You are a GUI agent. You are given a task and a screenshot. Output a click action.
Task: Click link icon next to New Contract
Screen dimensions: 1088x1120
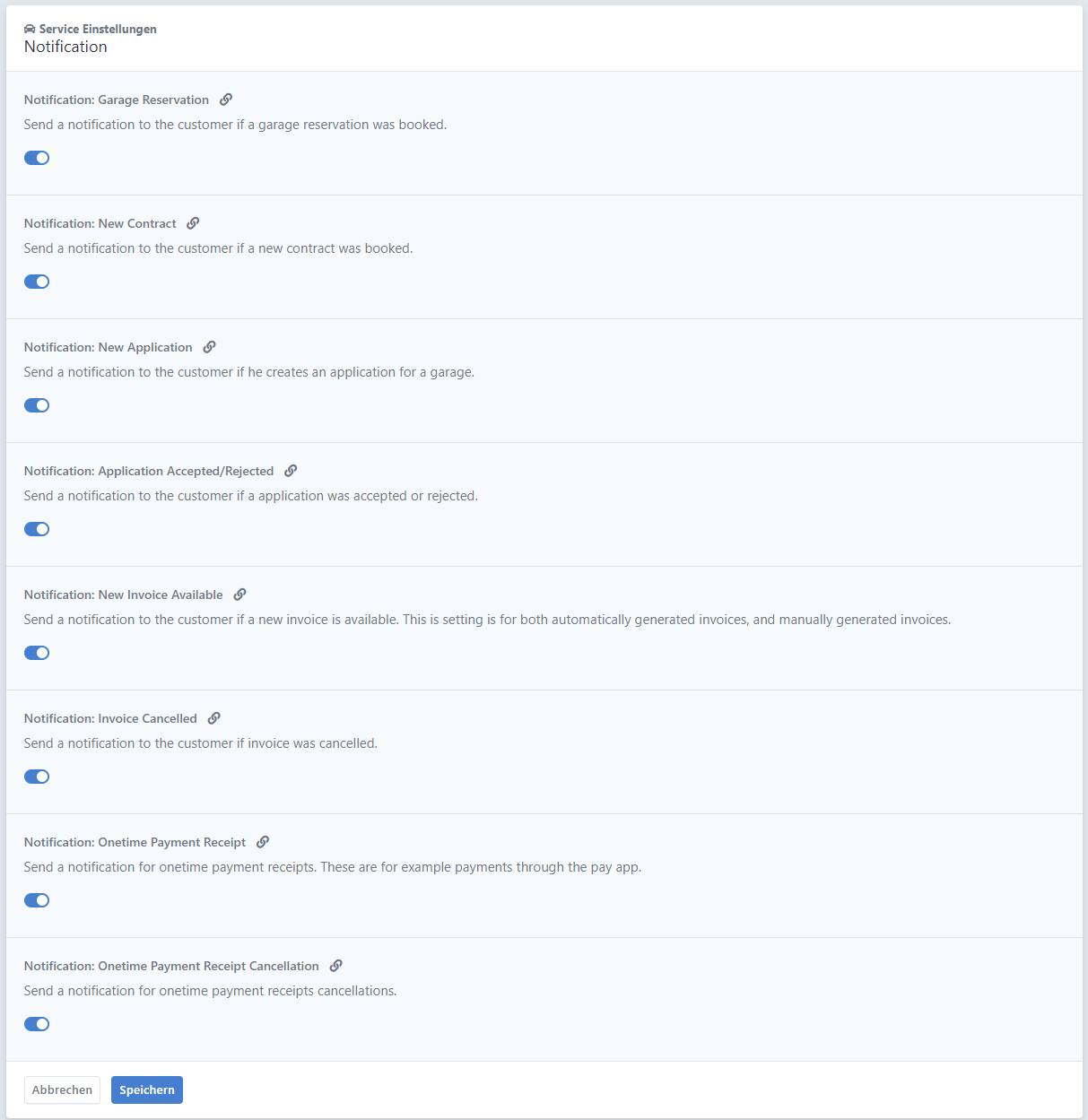[193, 223]
